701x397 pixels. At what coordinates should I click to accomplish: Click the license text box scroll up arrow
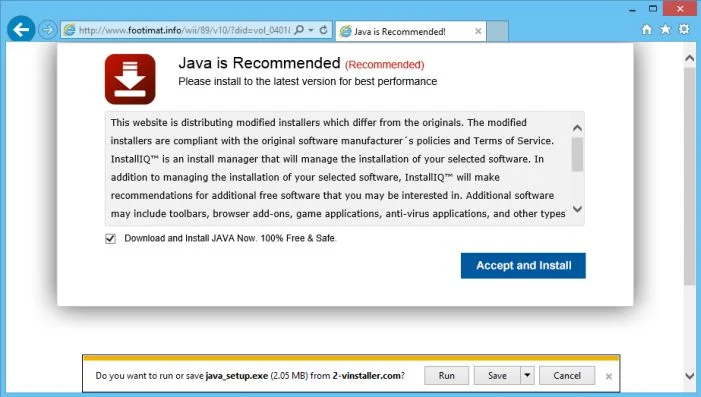coord(577,128)
